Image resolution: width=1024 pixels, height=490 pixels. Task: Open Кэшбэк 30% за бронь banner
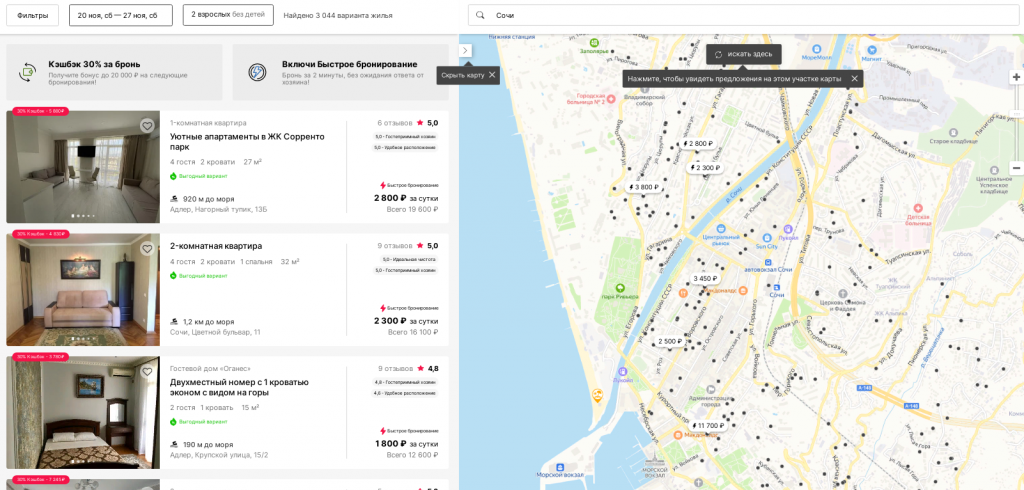pyautogui.click(x=114, y=72)
